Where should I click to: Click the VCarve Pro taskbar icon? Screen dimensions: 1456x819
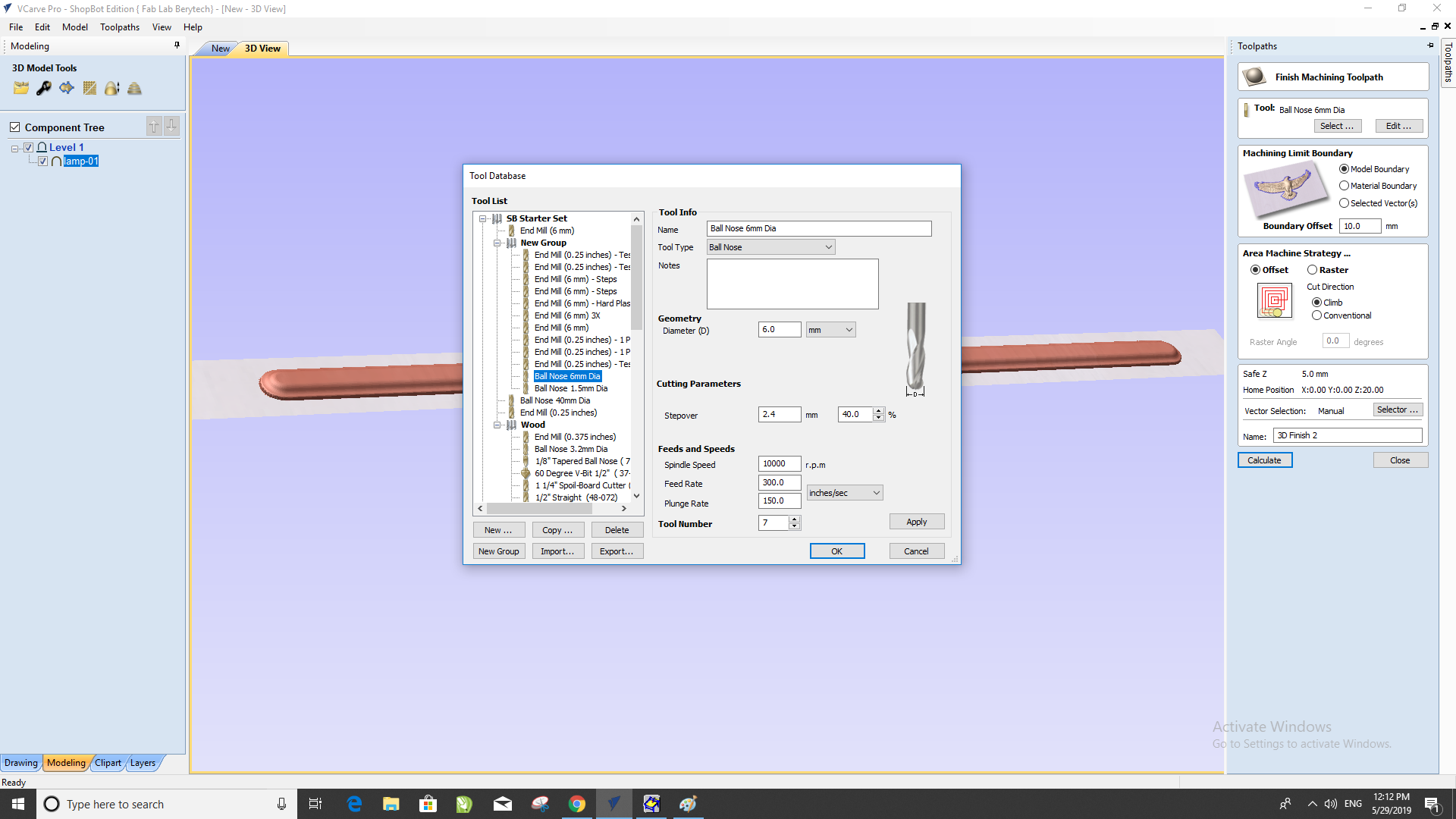coord(614,804)
